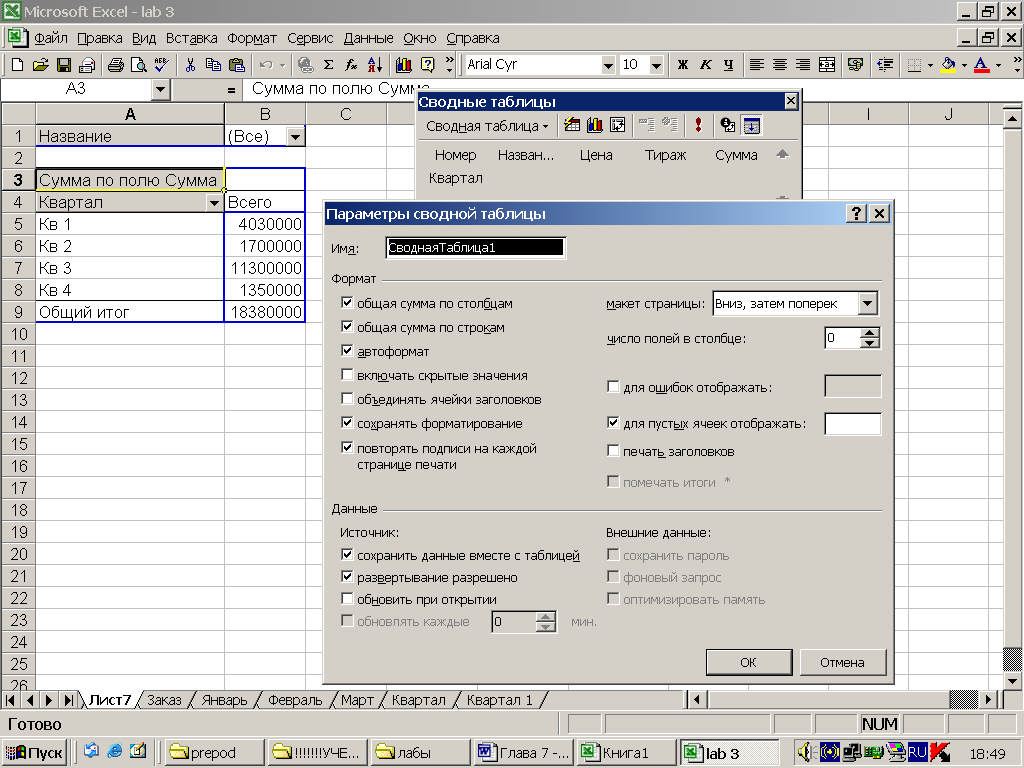Click the Тираж field button

point(665,155)
